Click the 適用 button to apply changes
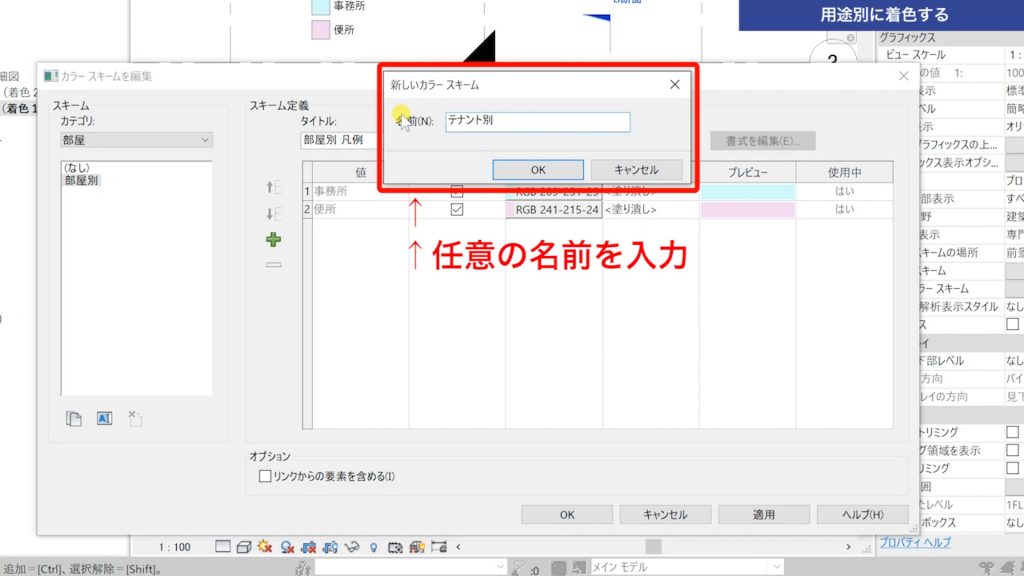This screenshot has height=576, width=1024. click(763, 514)
